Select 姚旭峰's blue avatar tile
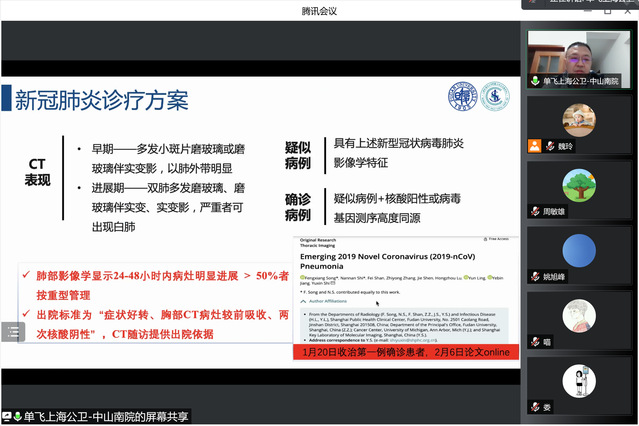The image size is (639, 426). tap(578, 250)
